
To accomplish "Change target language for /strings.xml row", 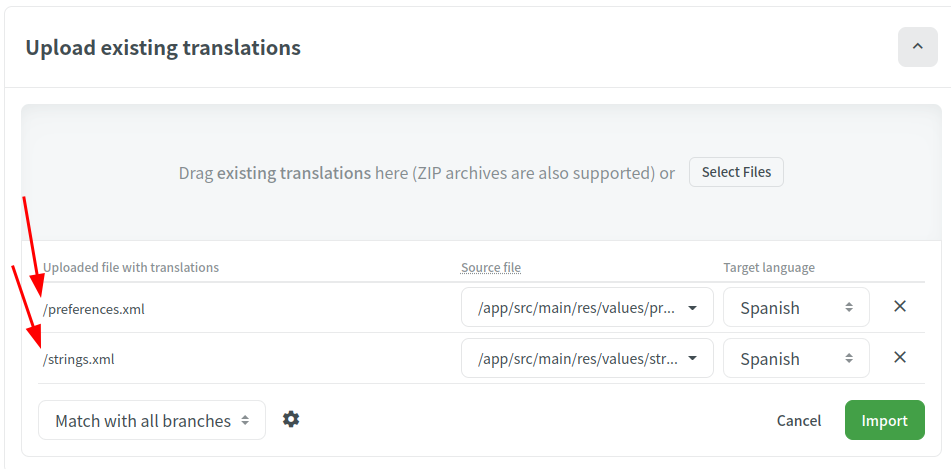I will [x=796, y=358].
